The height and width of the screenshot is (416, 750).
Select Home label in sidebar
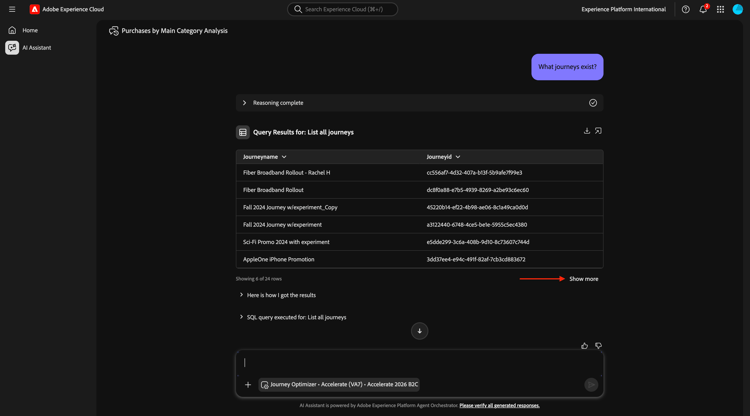(30, 30)
